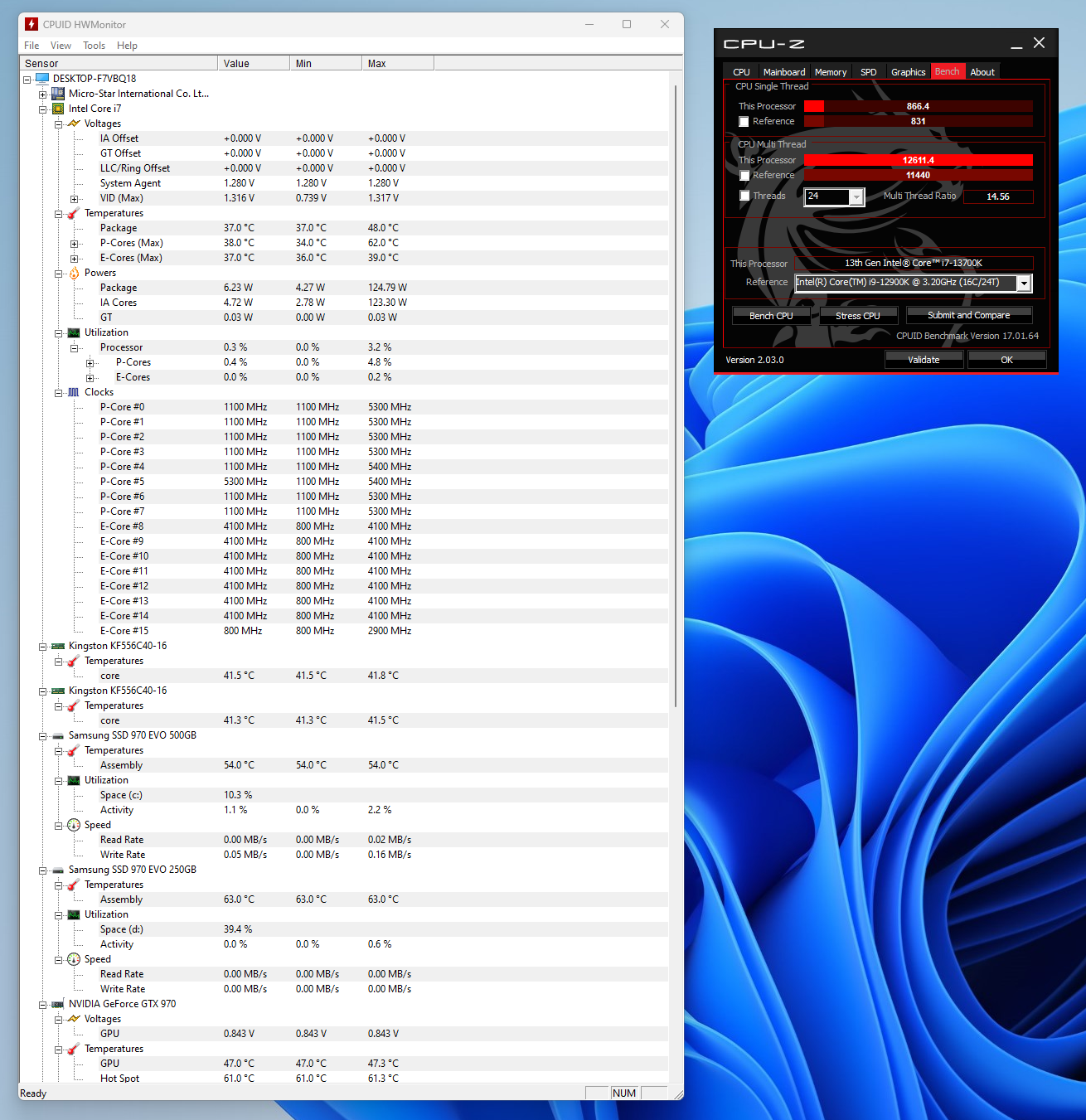Click the Intel Core i7 Utilization graph icon
Viewport: 1086px width, 1120px height.
coord(74,332)
